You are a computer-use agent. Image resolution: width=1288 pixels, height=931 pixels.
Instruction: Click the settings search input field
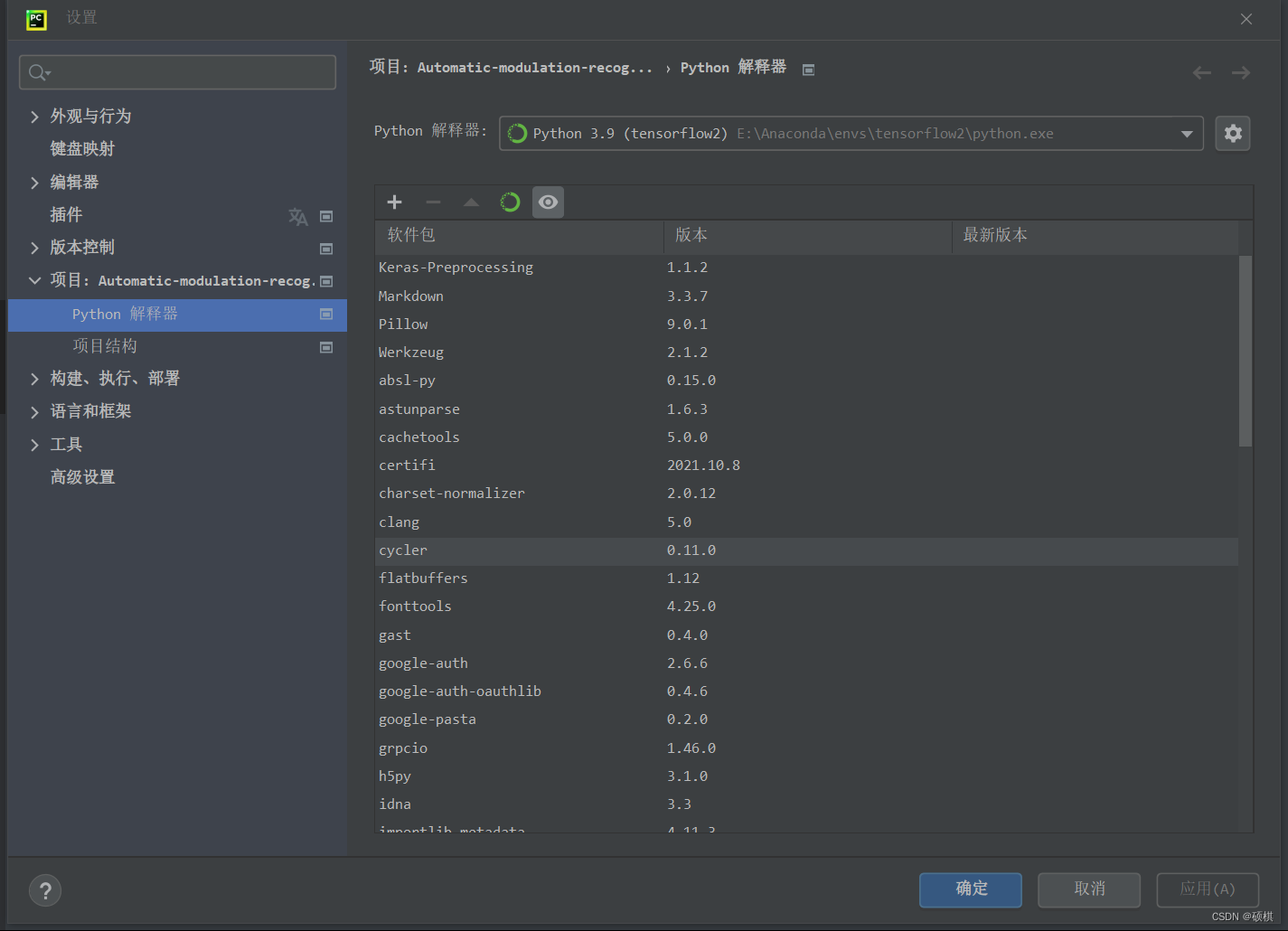[x=177, y=72]
